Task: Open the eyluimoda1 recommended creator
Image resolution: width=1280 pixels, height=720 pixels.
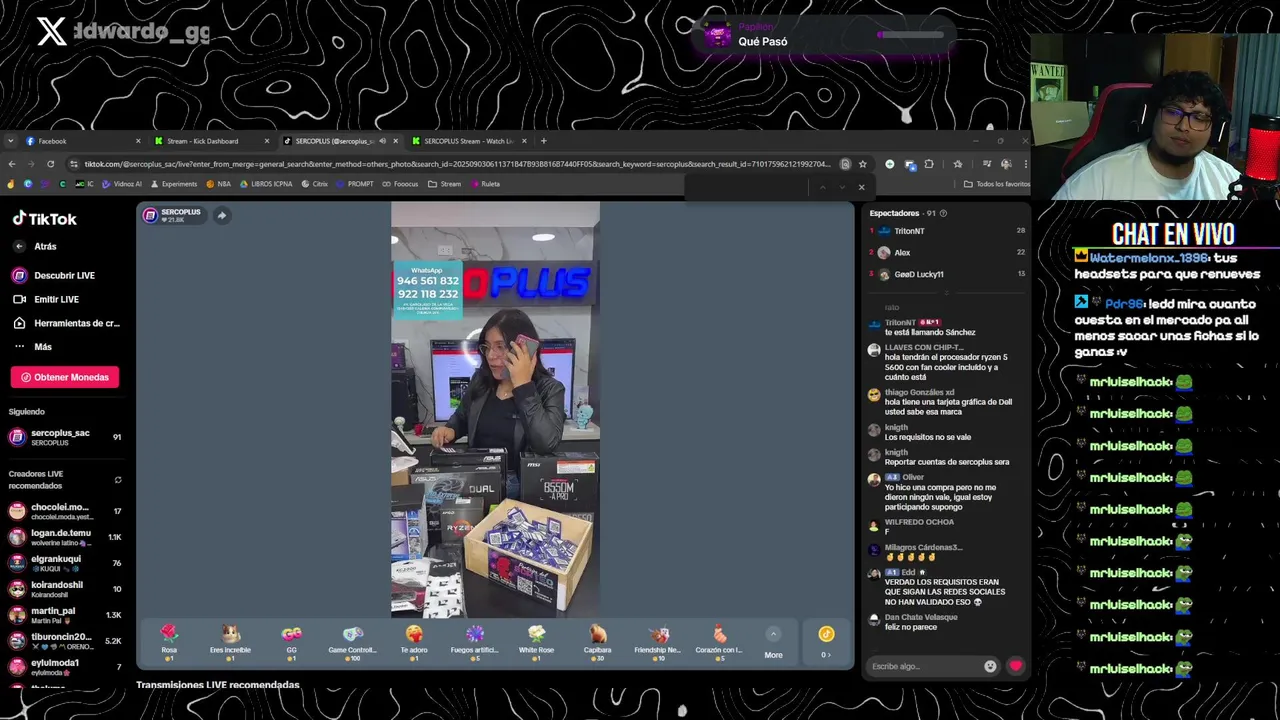Action: [65, 667]
